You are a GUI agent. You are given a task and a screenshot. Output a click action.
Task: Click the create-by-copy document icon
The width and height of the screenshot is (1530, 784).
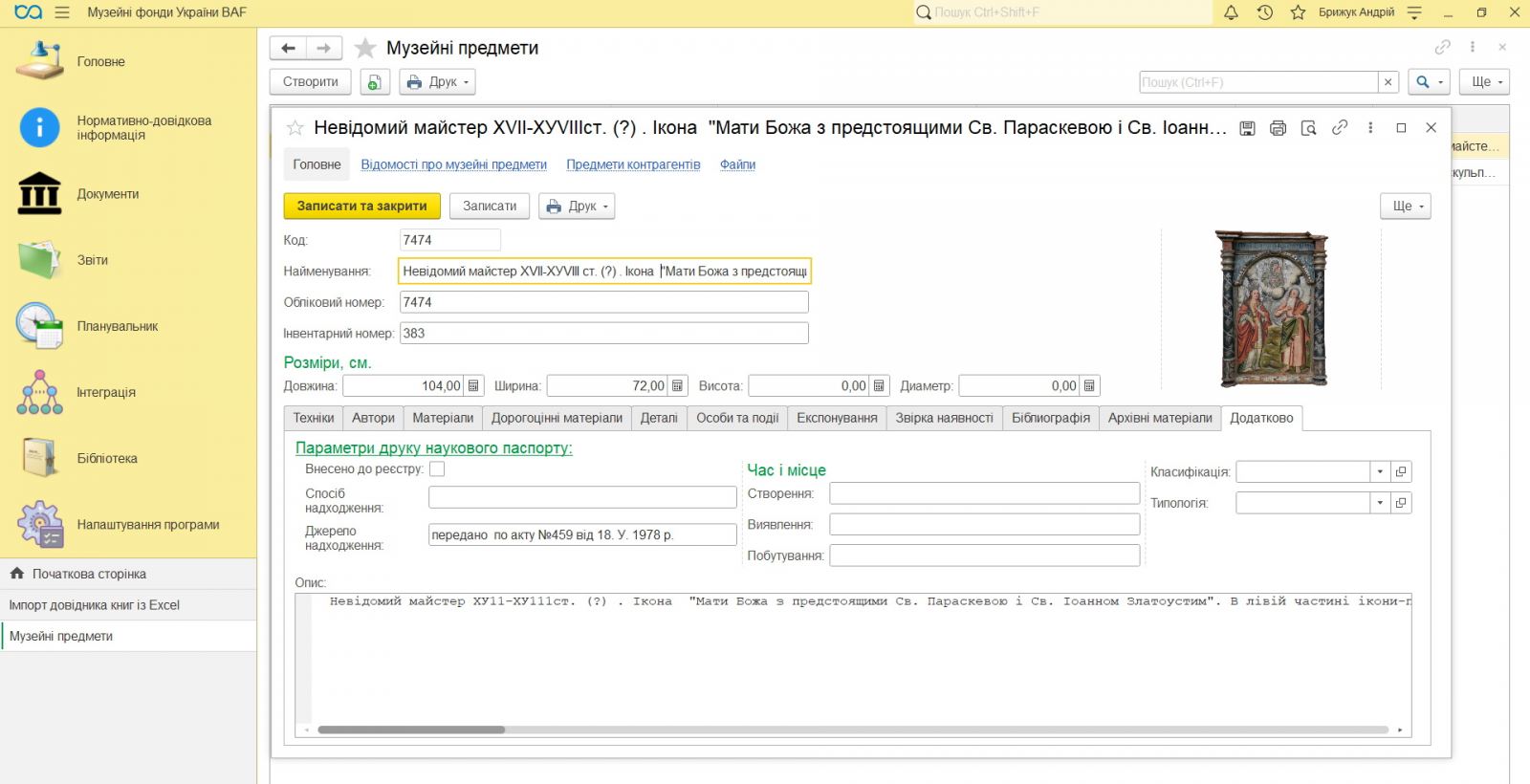[x=375, y=82]
